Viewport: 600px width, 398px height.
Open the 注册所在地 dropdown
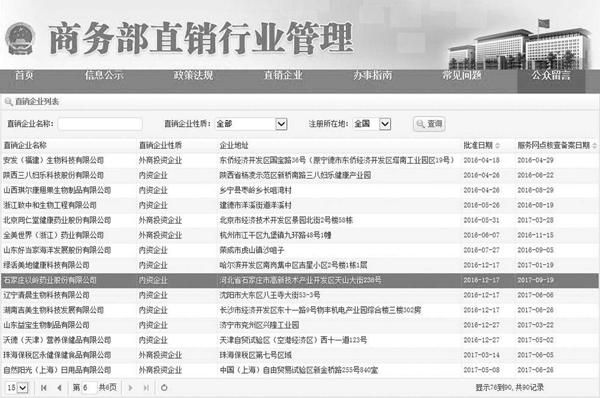(385, 124)
